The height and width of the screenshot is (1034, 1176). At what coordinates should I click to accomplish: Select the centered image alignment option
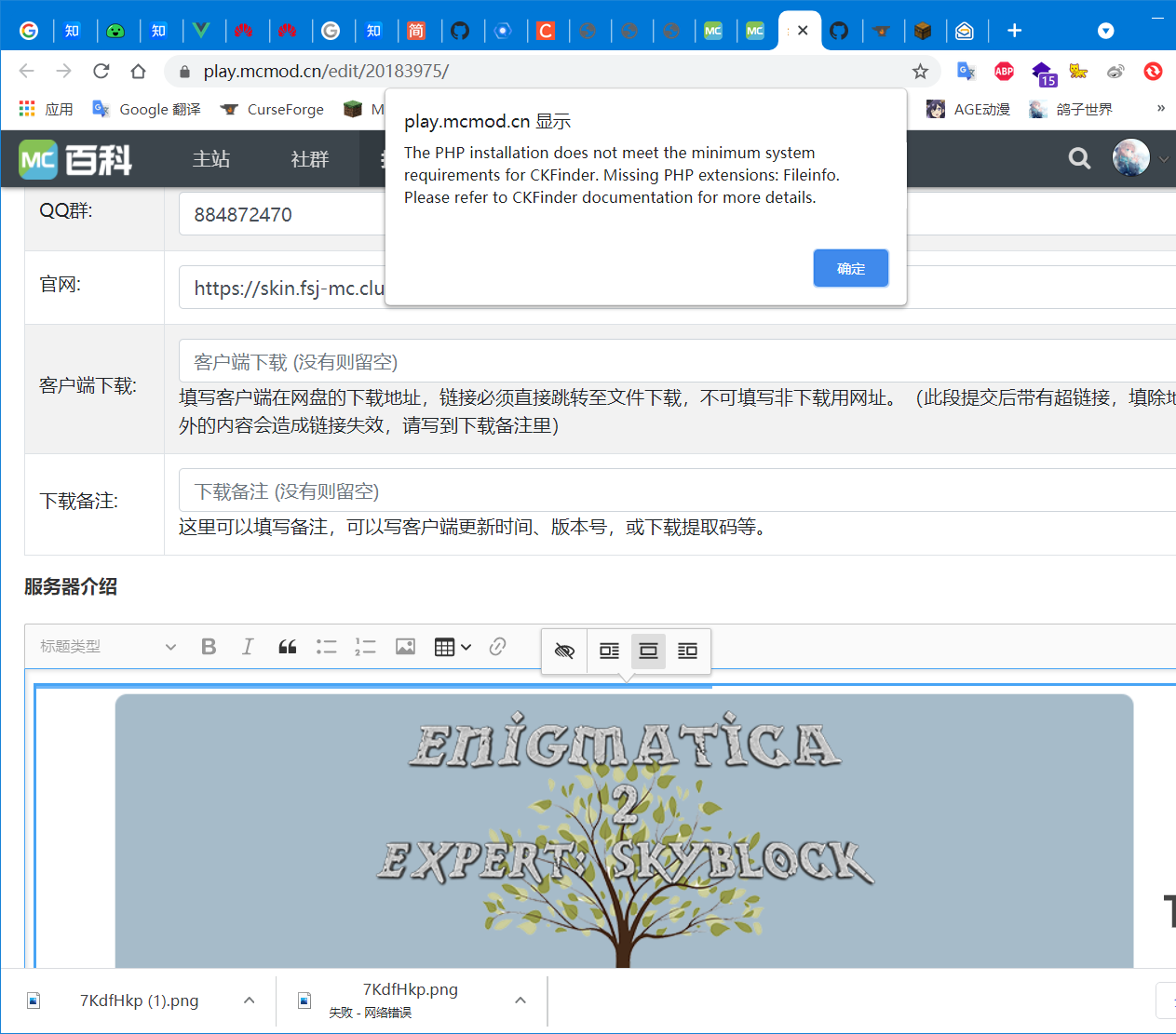648,651
